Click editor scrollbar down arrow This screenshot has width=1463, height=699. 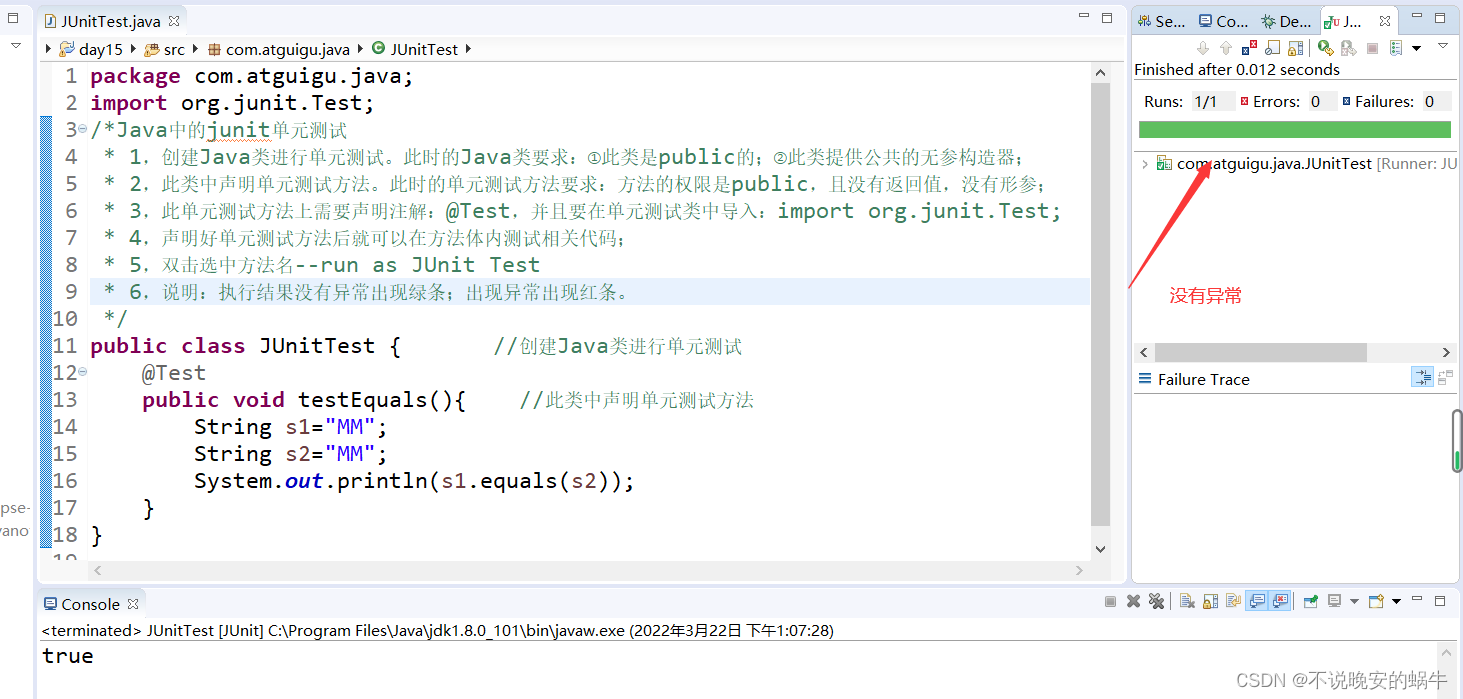click(x=1101, y=548)
